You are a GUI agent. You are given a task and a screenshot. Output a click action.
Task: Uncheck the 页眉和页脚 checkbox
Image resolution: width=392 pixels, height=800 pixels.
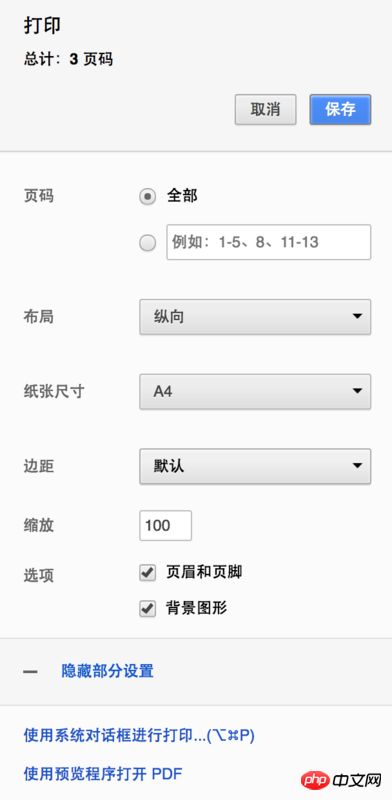[x=148, y=573]
